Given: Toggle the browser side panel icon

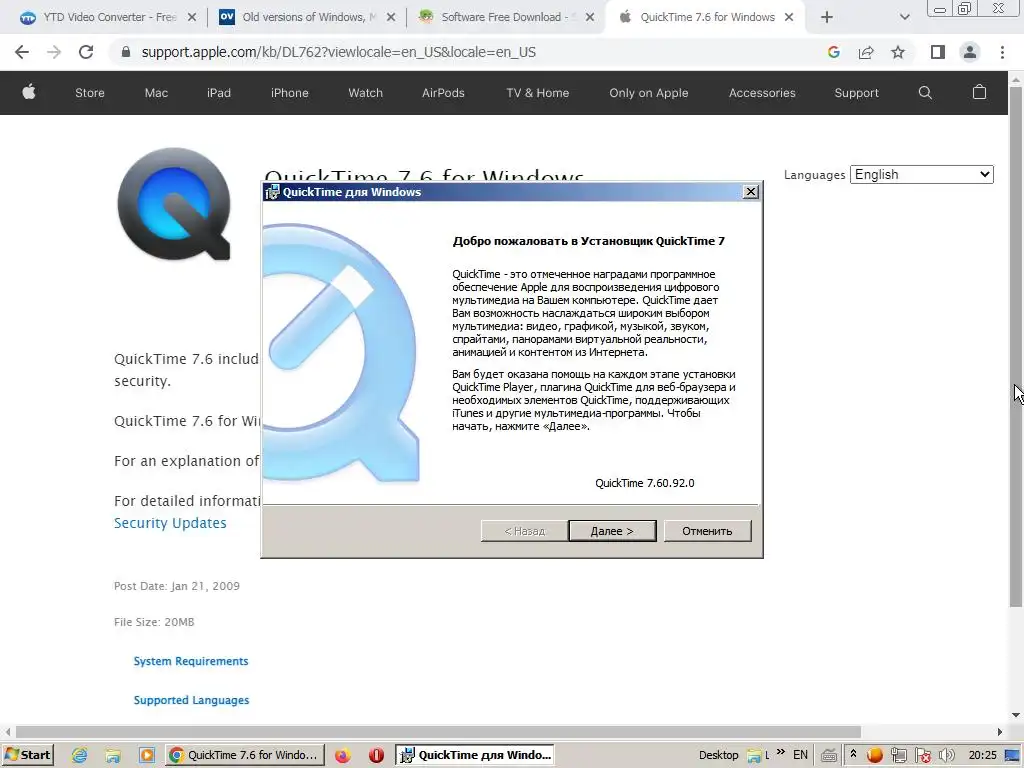Looking at the screenshot, I should [x=938, y=52].
